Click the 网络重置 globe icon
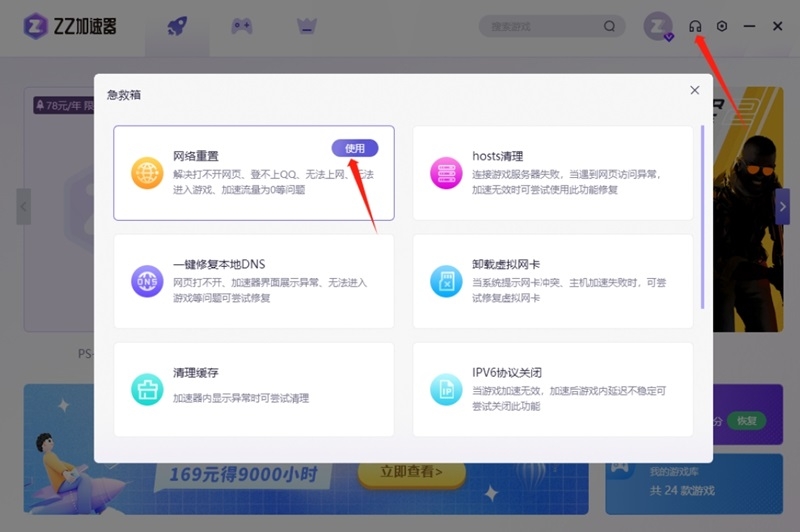800x532 pixels. pyautogui.click(x=147, y=173)
